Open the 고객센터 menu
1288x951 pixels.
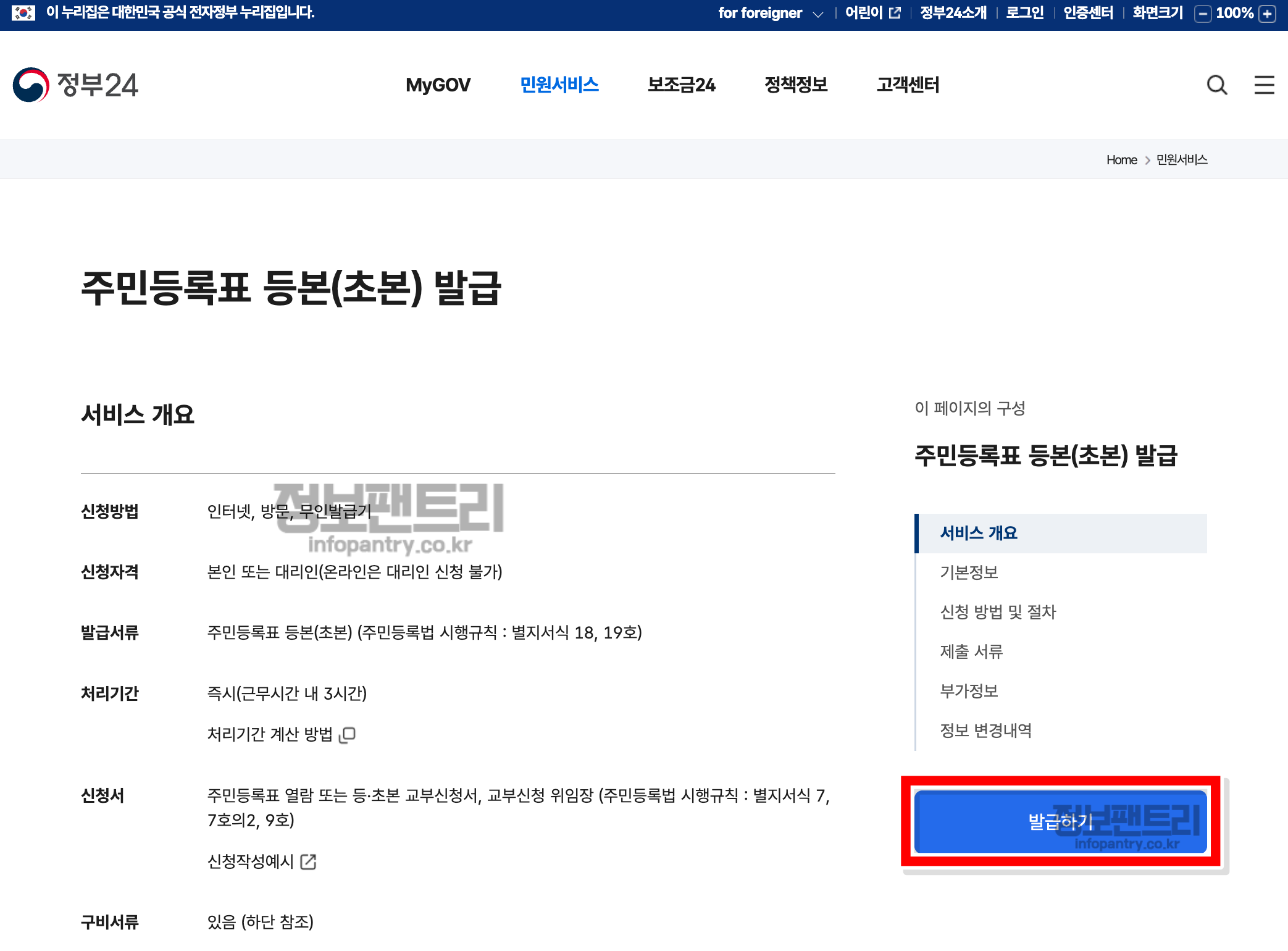(x=908, y=85)
